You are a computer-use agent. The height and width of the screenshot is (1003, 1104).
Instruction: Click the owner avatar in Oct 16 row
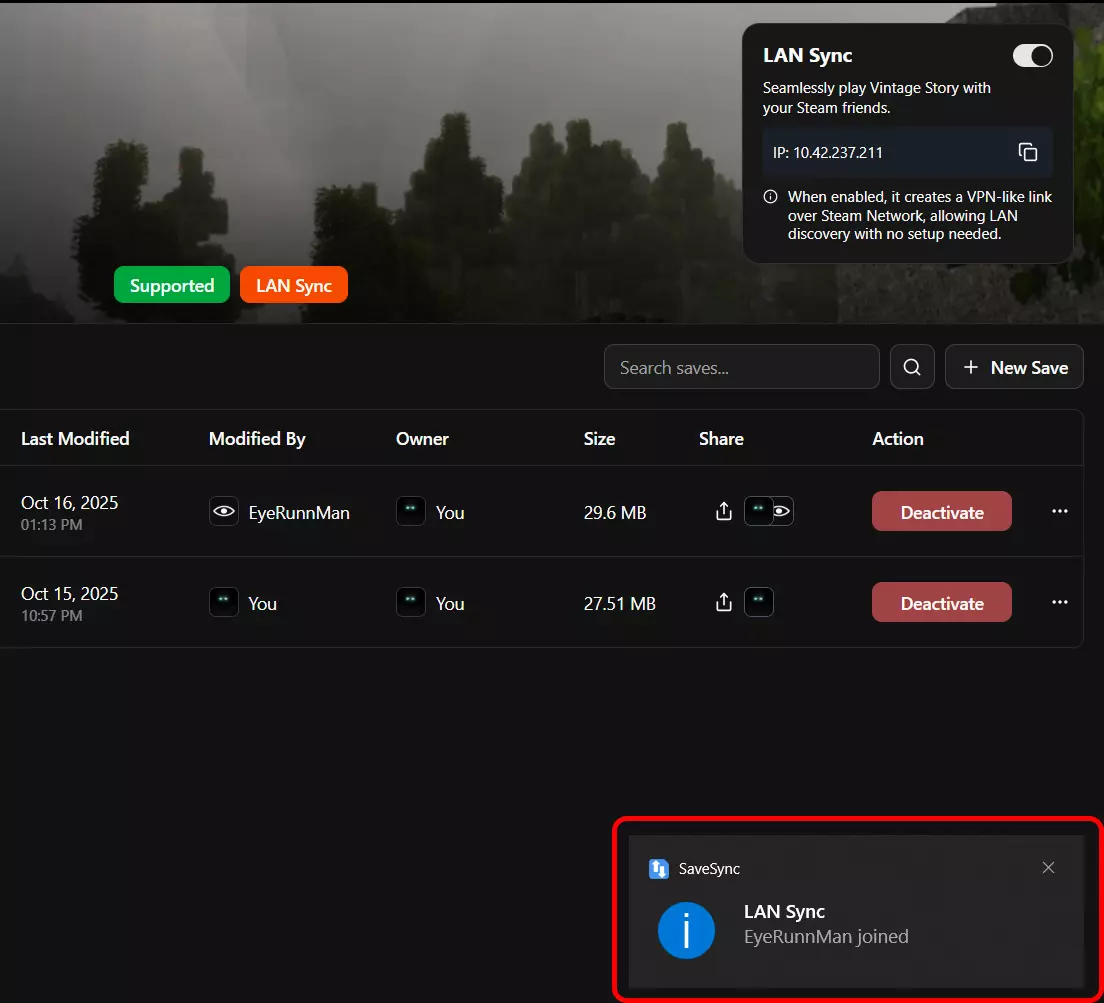pos(410,511)
